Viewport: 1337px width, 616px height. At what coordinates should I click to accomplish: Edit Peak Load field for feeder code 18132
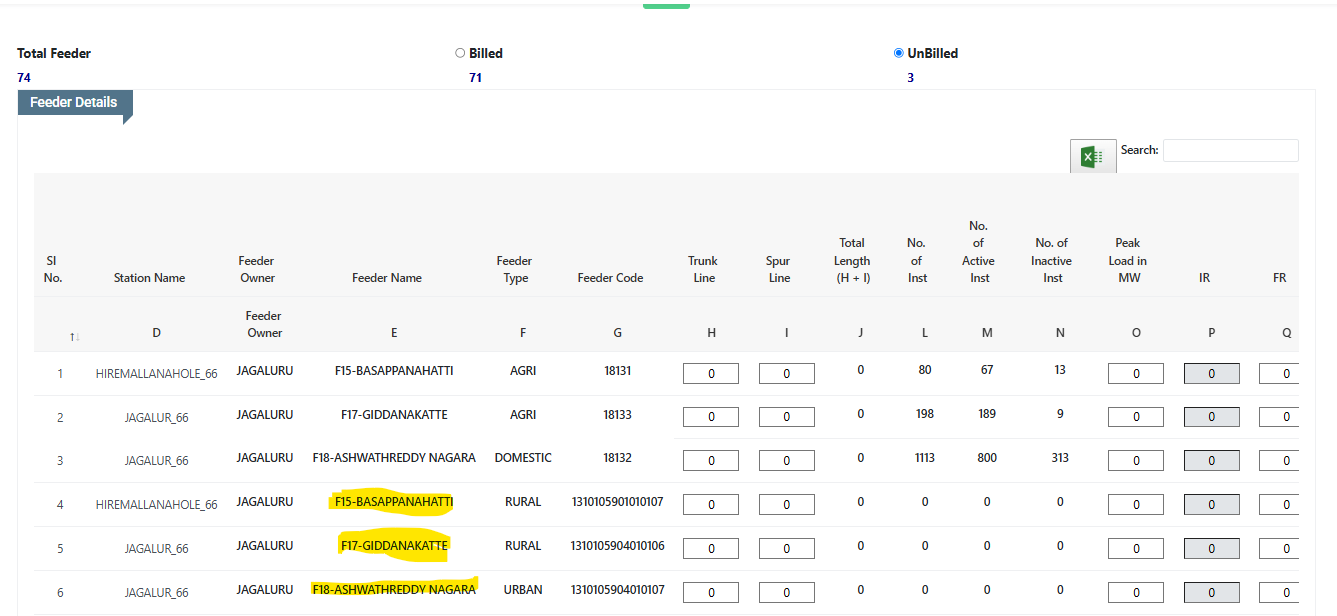1136,461
